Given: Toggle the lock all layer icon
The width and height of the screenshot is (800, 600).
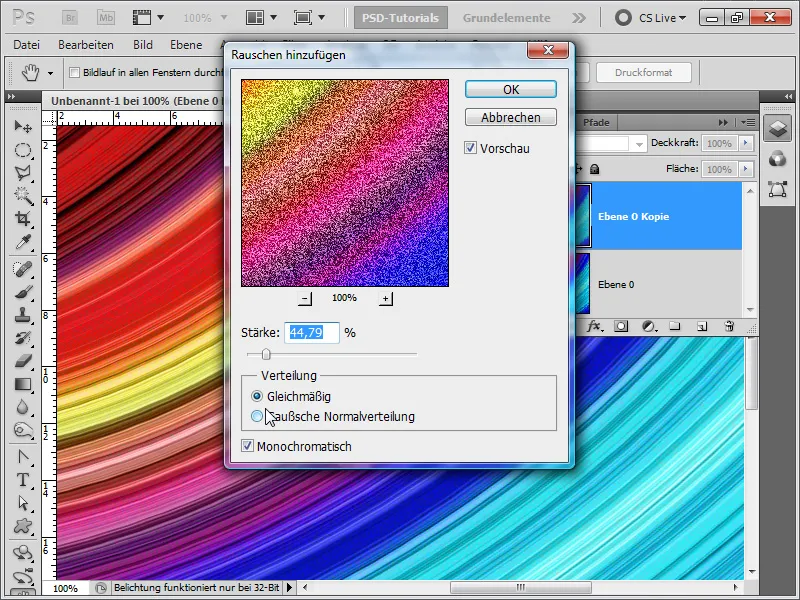Looking at the screenshot, I should [x=594, y=169].
